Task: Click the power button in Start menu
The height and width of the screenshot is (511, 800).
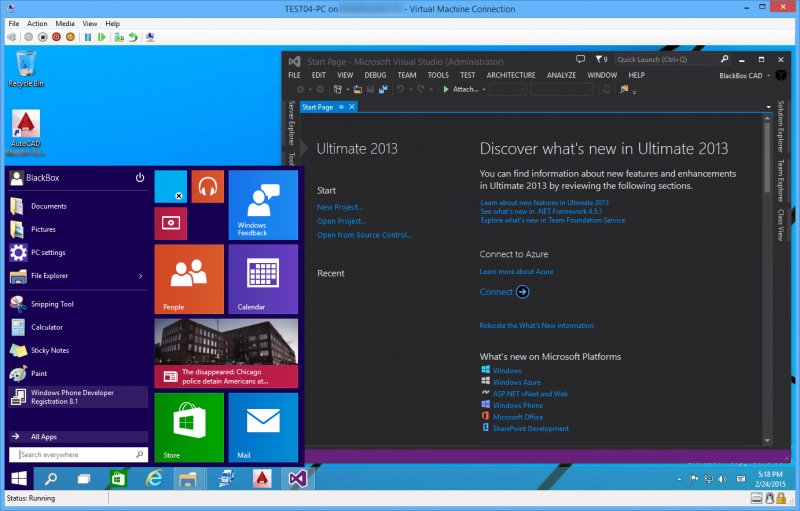Action: [140, 177]
